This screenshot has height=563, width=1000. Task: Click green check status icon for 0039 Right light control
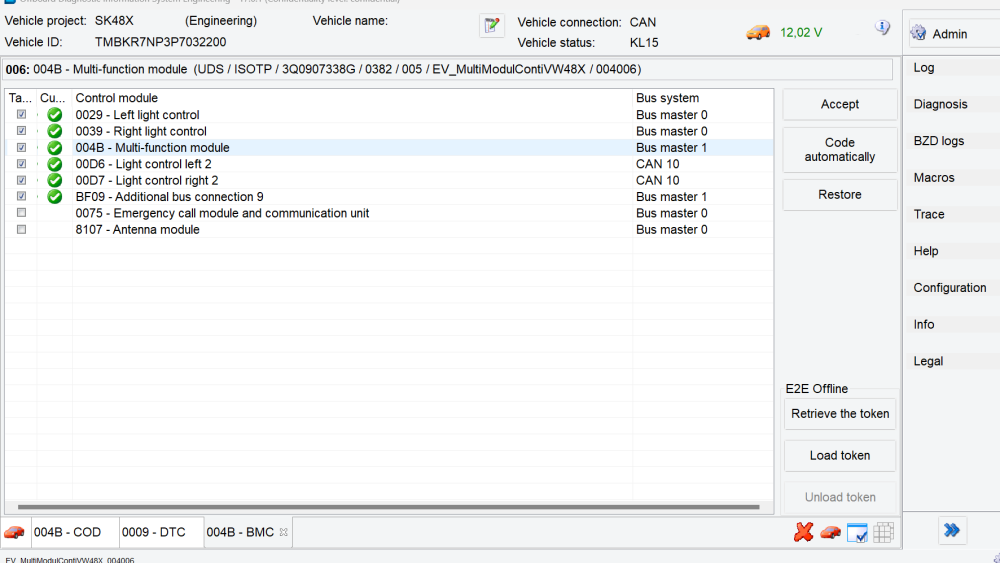(x=55, y=131)
